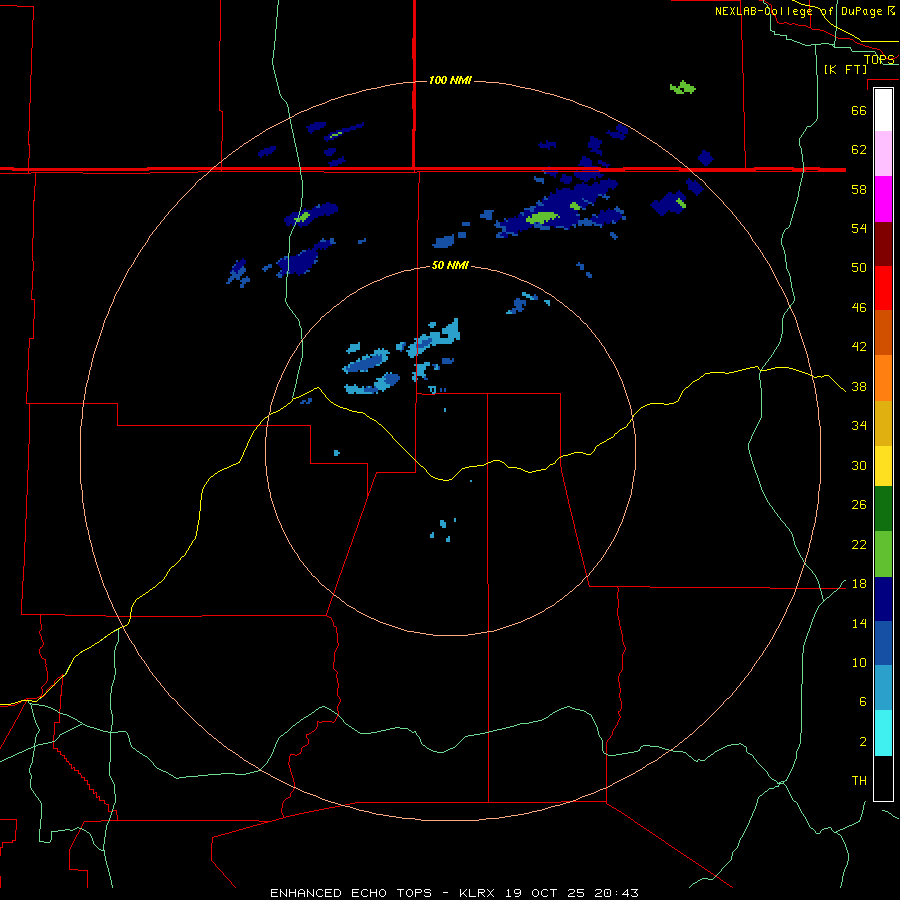Click the TOPS legend title
900x900 pixels.
879,59
